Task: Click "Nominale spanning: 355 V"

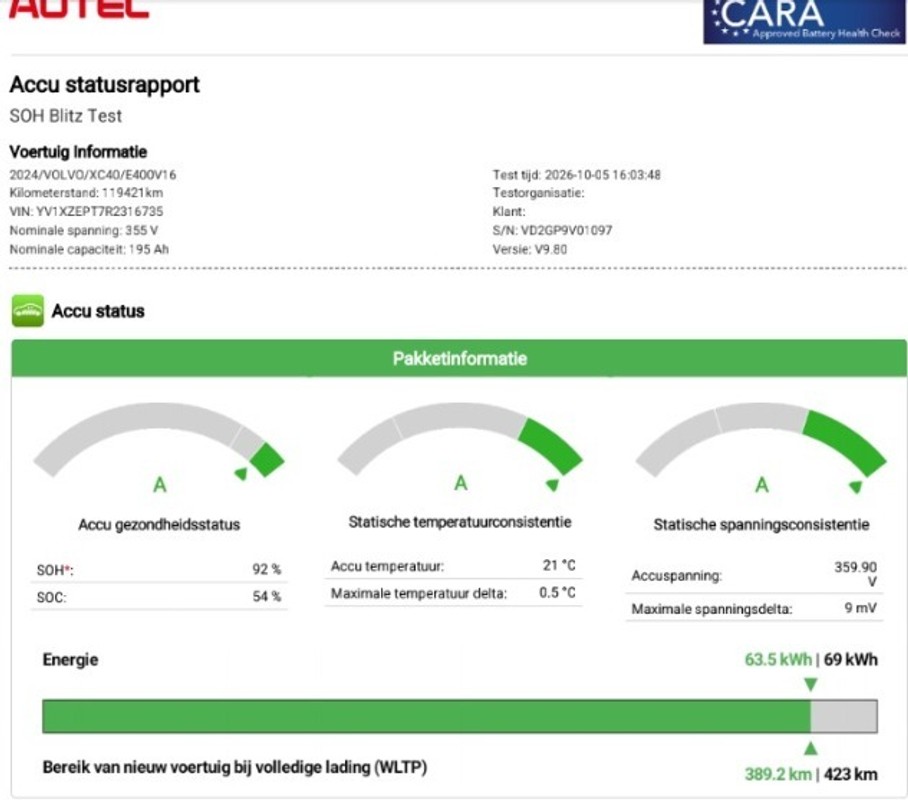Action: click(x=84, y=230)
